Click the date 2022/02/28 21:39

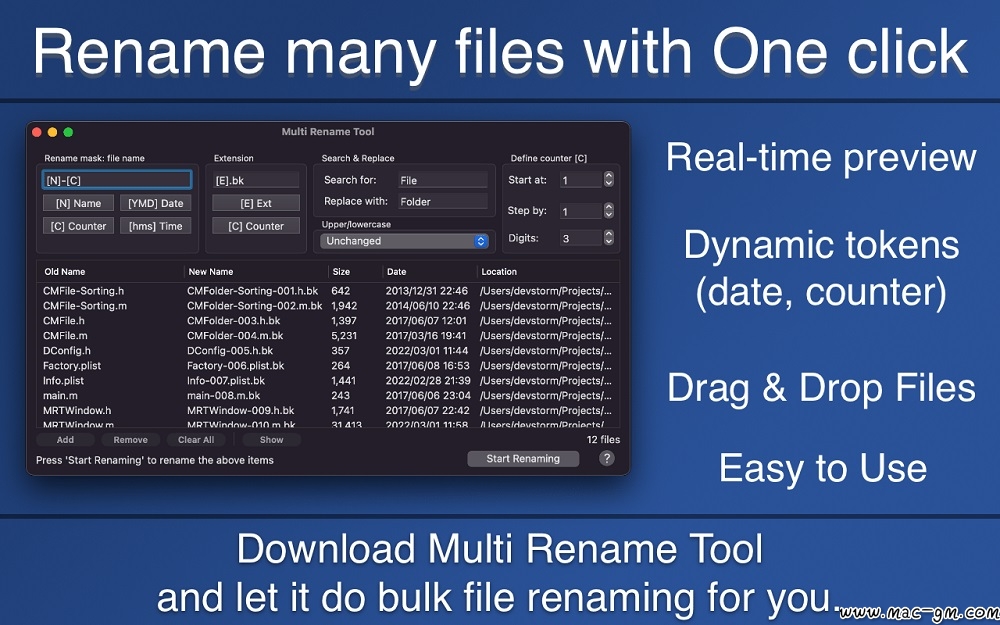tap(428, 381)
